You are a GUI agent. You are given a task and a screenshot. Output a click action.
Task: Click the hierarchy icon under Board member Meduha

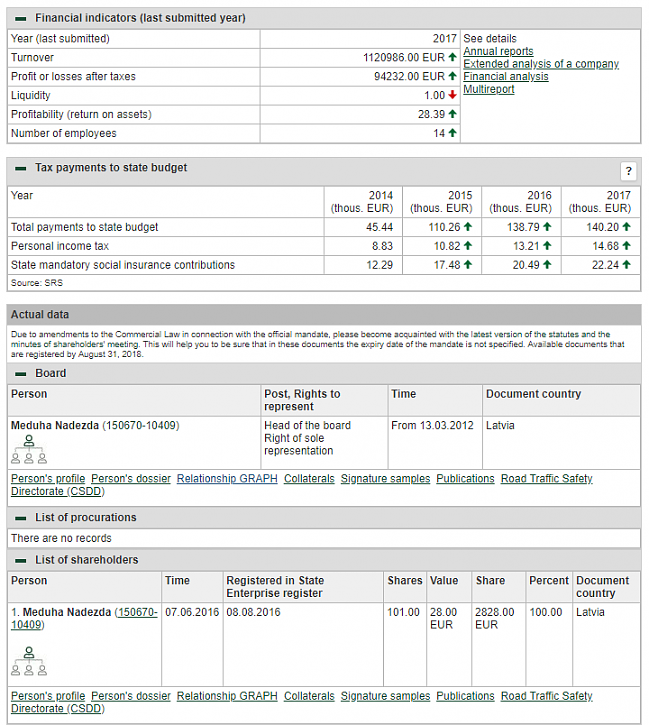pos(28,449)
